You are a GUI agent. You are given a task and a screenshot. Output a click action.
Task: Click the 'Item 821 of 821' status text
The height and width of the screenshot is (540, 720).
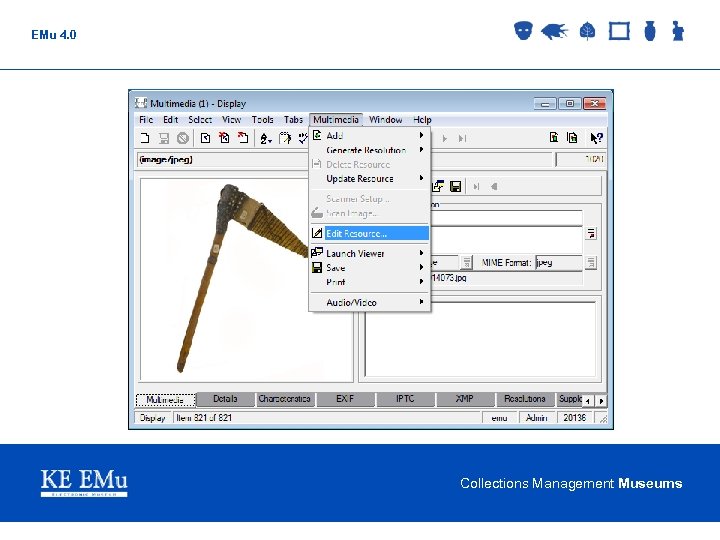pyautogui.click(x=204, y=418)
